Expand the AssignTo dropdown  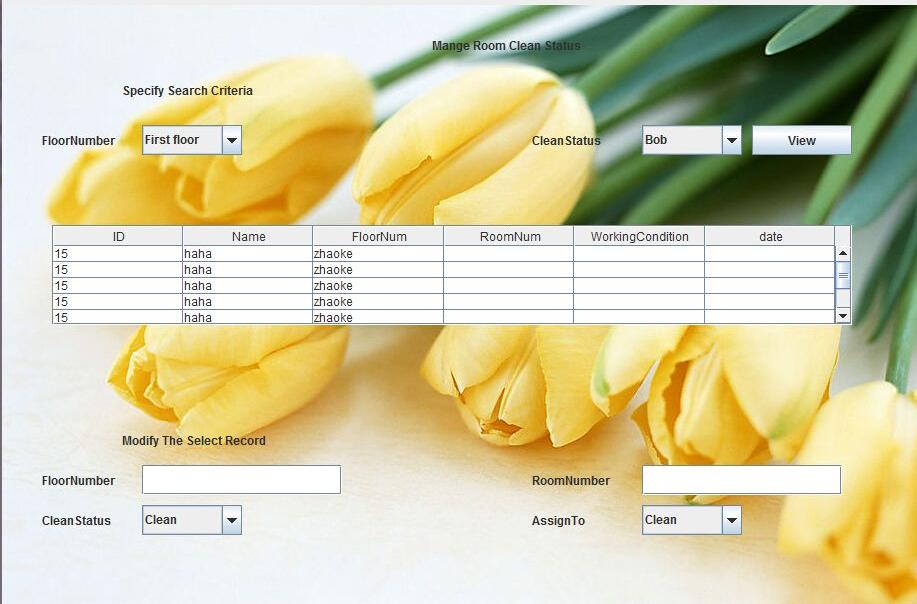pos(731,520)
